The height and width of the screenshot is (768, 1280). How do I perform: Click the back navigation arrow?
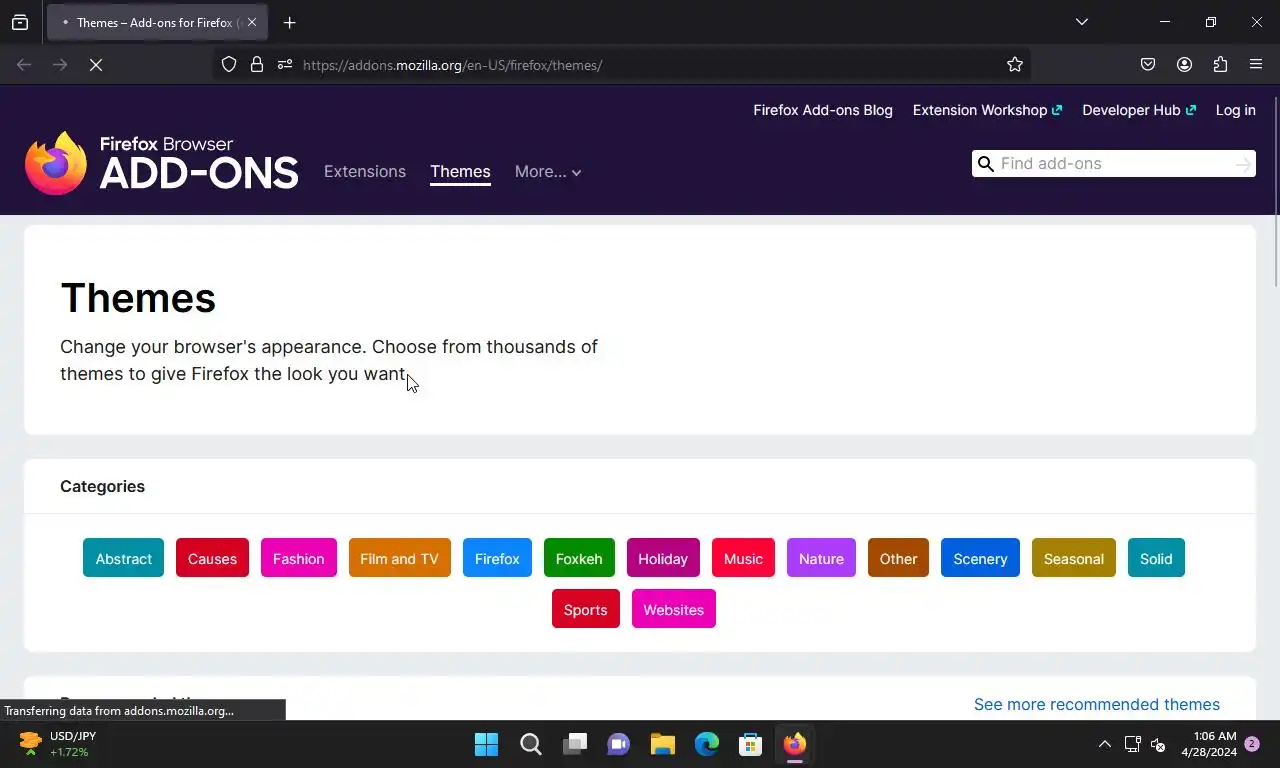click(24, 65)
